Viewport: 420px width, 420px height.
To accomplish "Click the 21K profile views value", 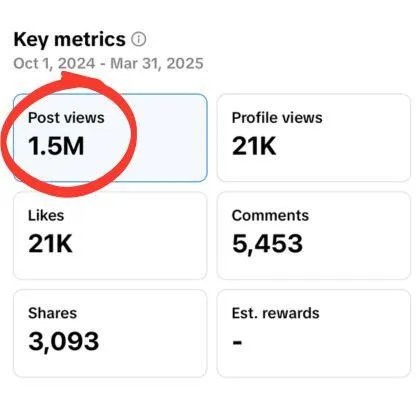I will pyautogui.click(x=254, y=146).
